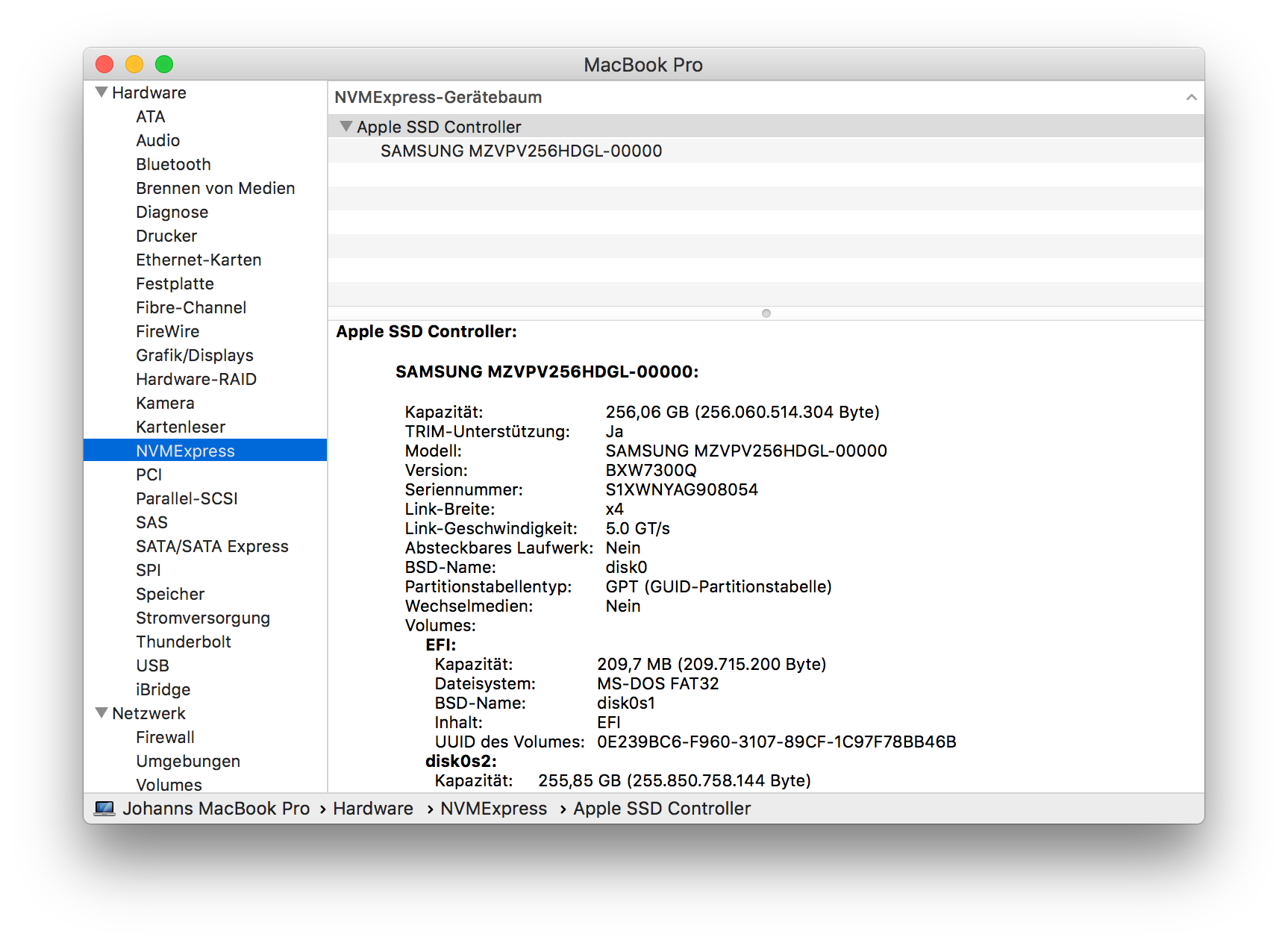Click the bold Apple SSD Controller detail heading
Image resolution: width=1288 pixels, height=943 pixels.
coord(426,331)
